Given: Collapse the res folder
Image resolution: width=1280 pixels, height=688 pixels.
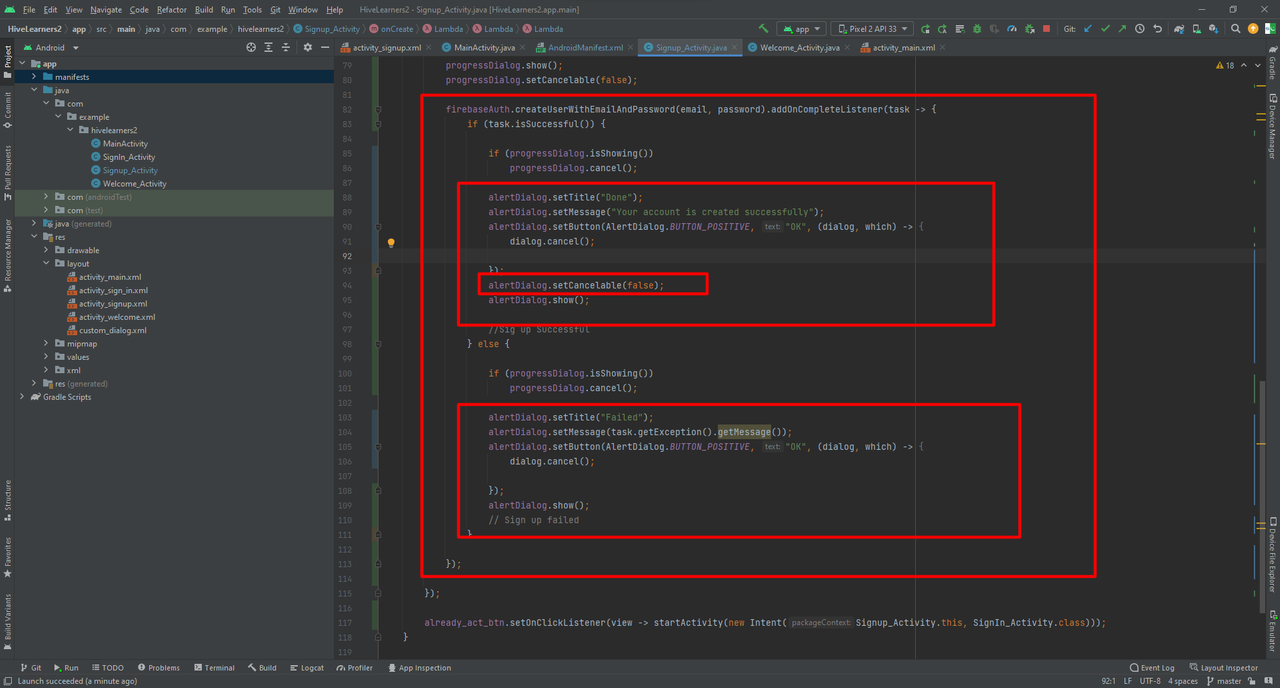Looking at the screenshot, I should pos(34,237).
